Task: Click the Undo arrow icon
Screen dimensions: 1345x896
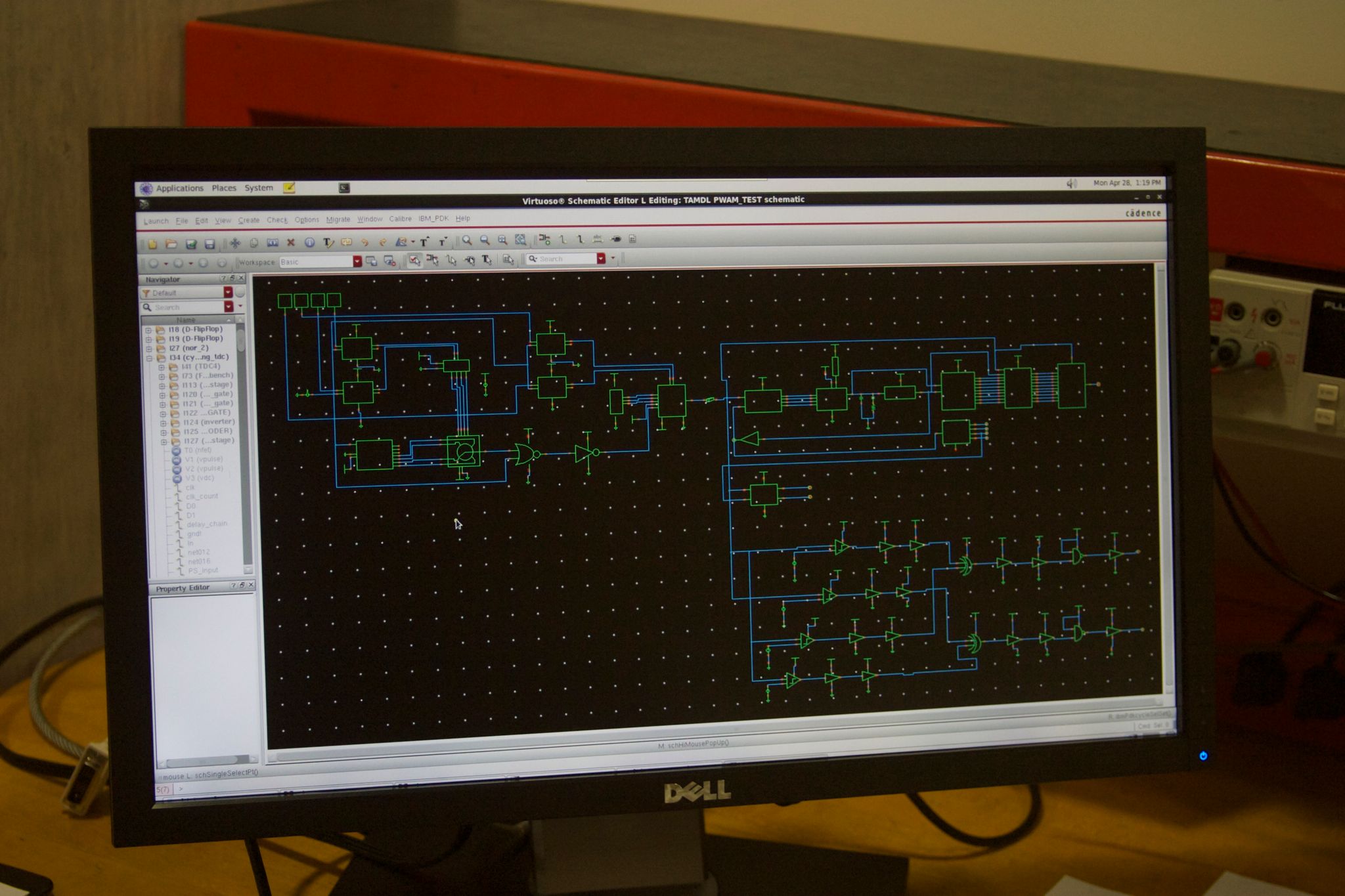Action: click(364, 242)
